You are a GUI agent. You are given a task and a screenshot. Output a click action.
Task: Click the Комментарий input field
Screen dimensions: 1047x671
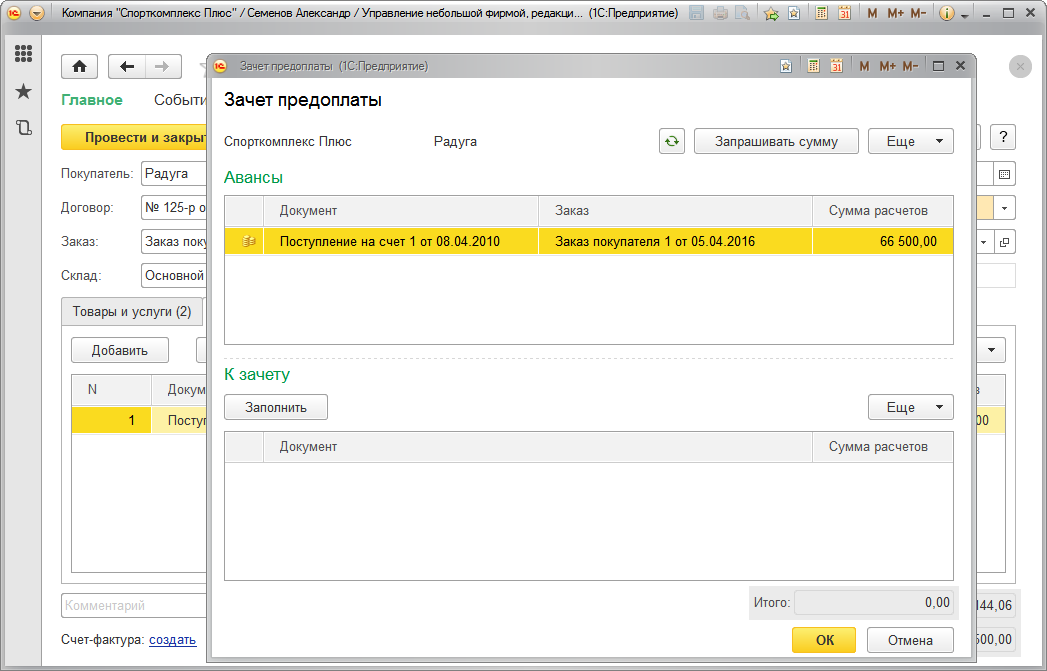[134, 606]
